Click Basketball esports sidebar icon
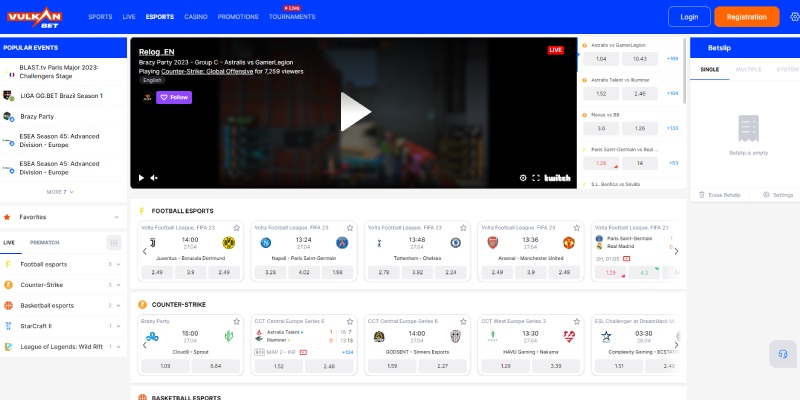The image size is (800, 400). pyautogui.click(x=8, y=306)
